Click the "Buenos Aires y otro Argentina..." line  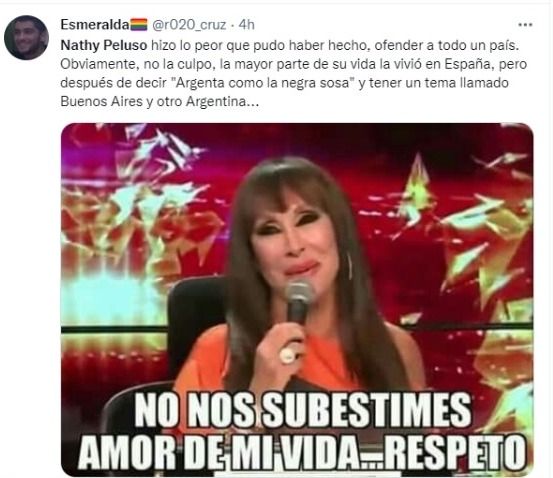pyautogui.click(x=160, y=102)
